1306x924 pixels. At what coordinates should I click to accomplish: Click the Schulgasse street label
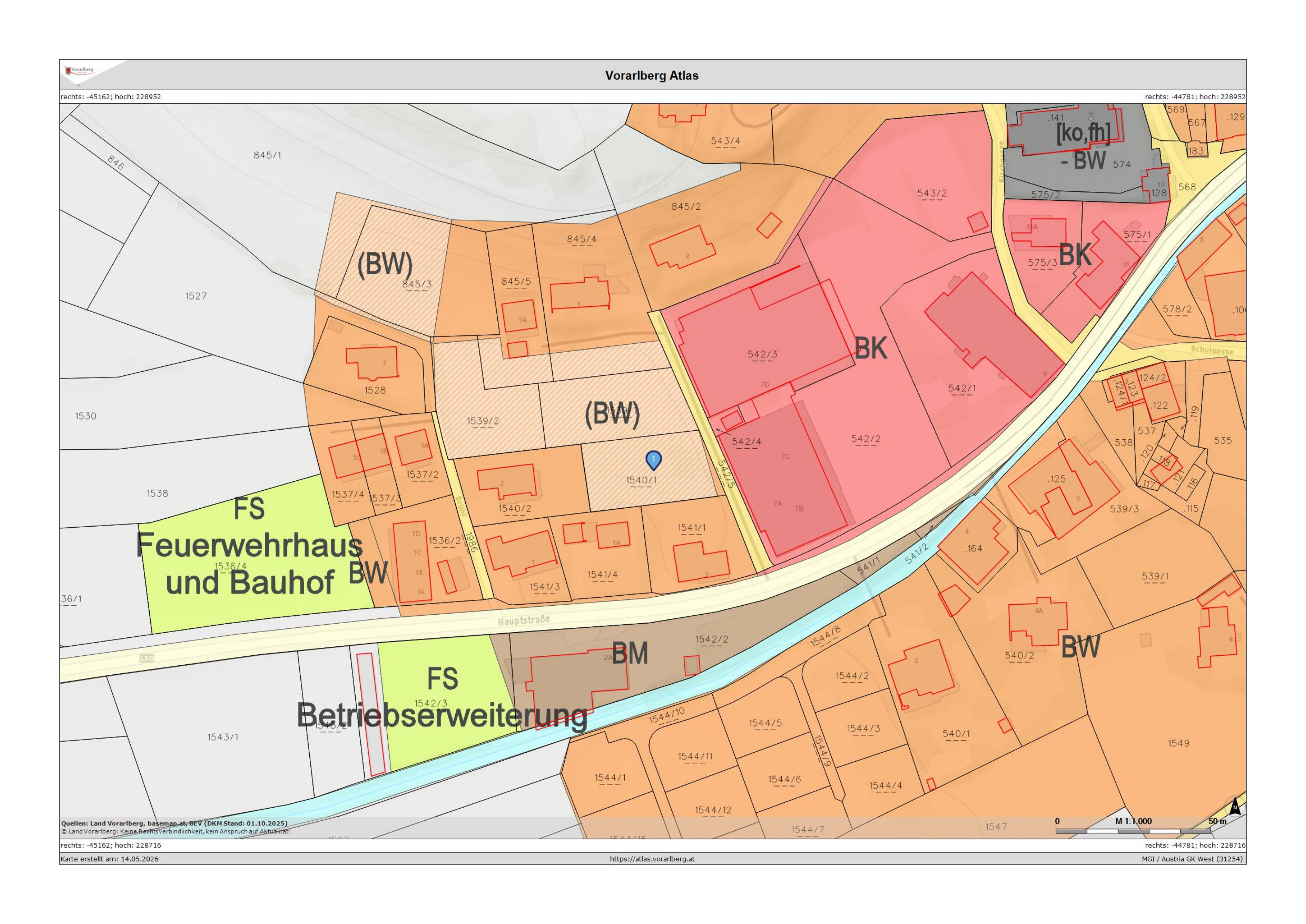click(x=1212, y=350)
